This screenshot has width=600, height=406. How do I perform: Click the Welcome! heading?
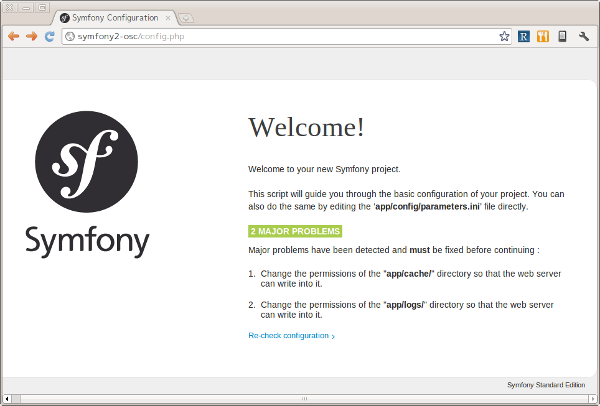306,127
